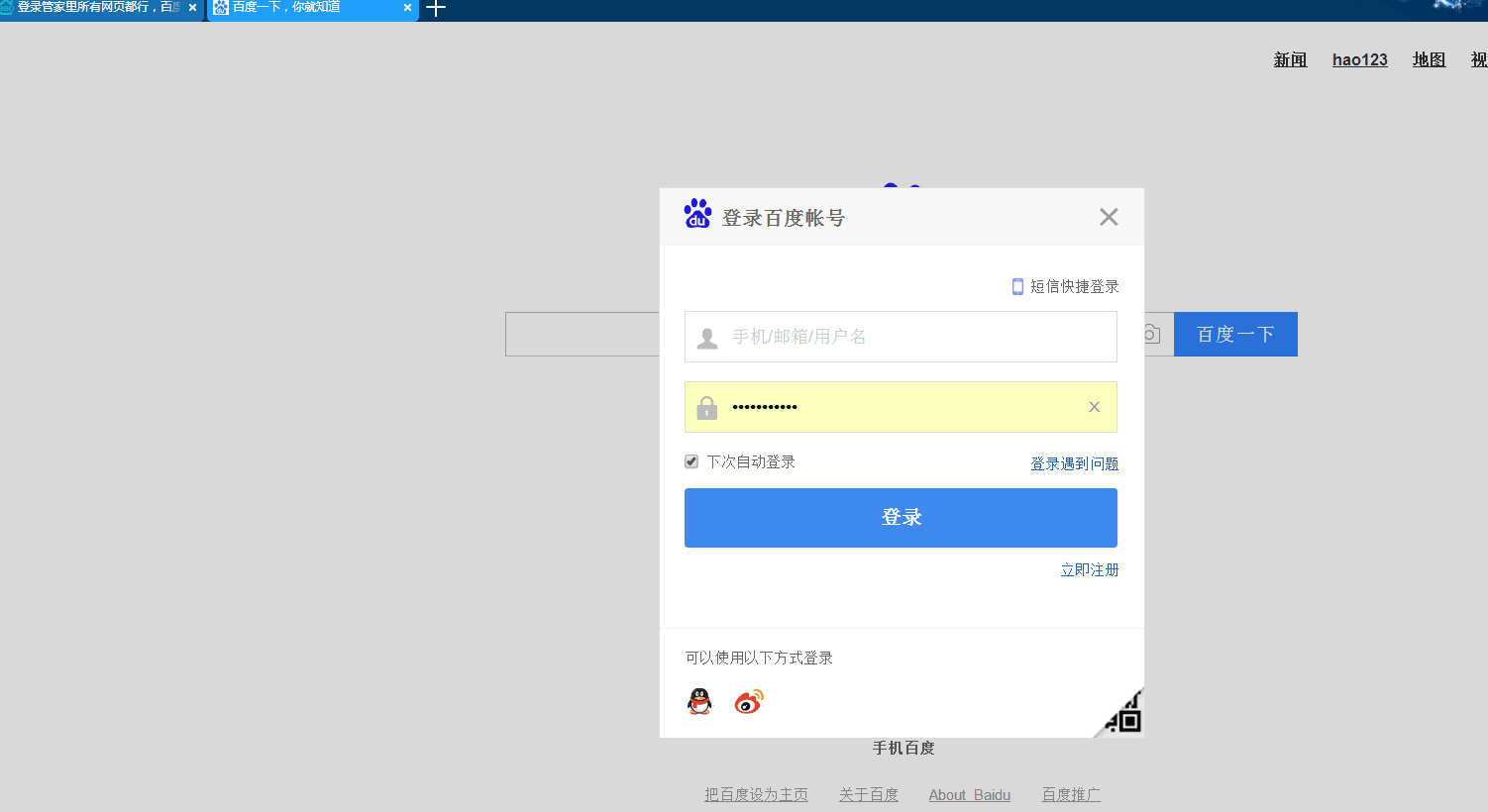Close the Baidu login dialog
This screenshot has height=812, width=1488.
[1109, 216]
